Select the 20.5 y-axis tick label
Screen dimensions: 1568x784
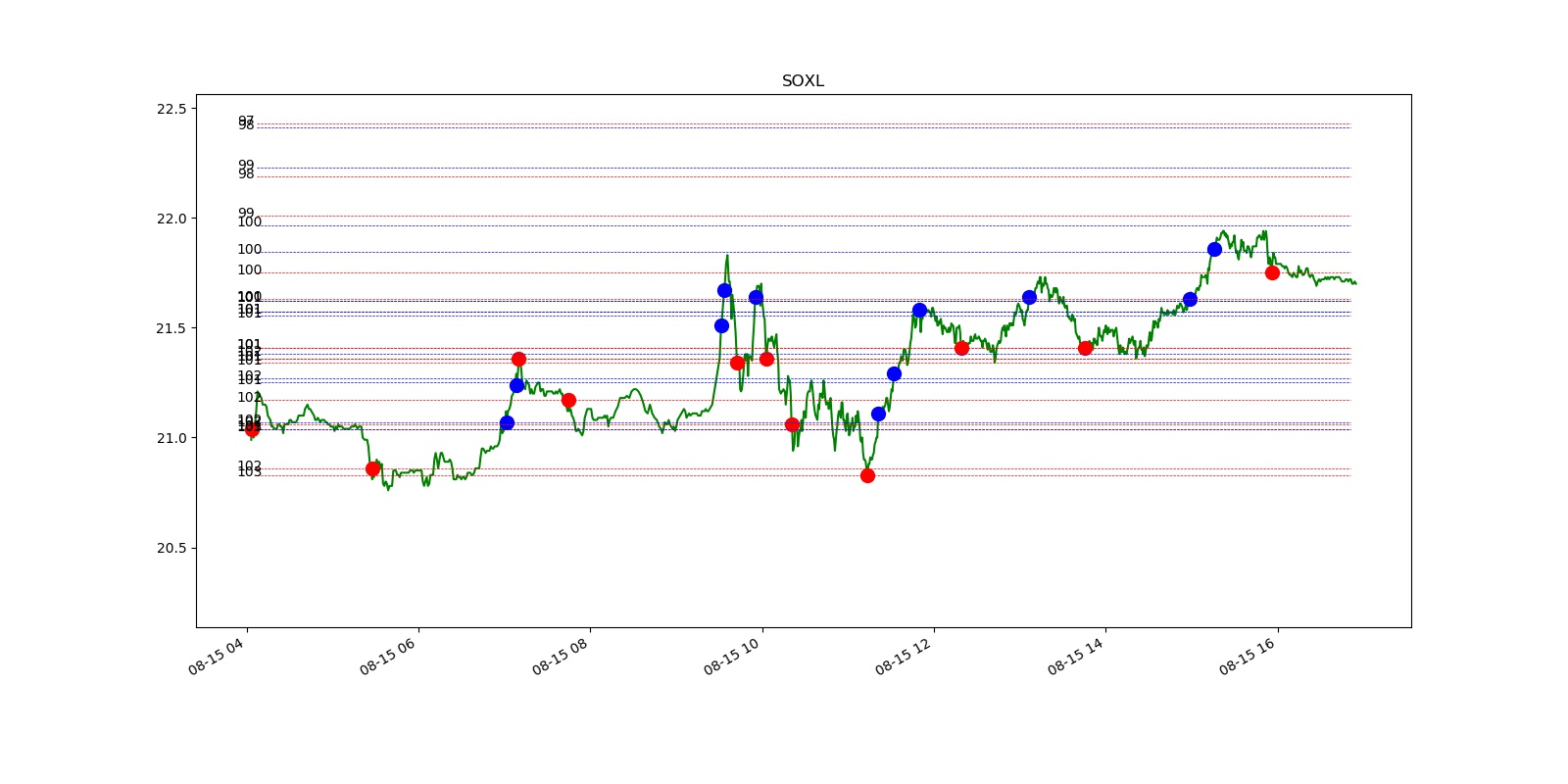click(x=171, y=548)
